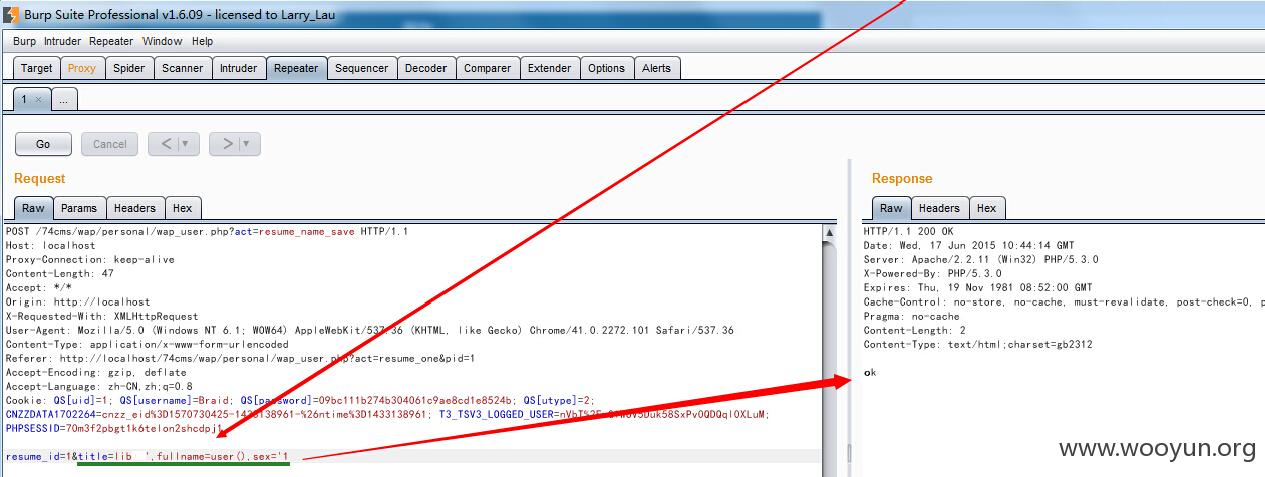Screen dimensions: 1265x477
Task: Open the Burp menu
Action: click(24, 41)
